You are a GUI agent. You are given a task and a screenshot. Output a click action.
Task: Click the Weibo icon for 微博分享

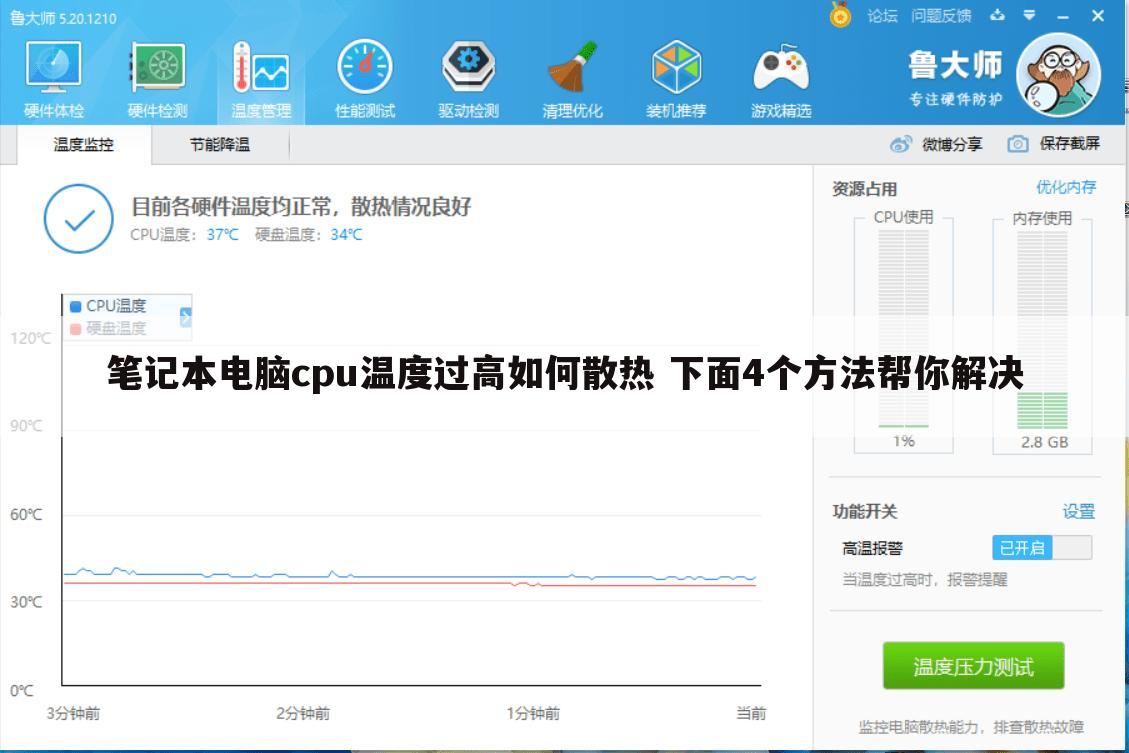(x=901, y=144)
